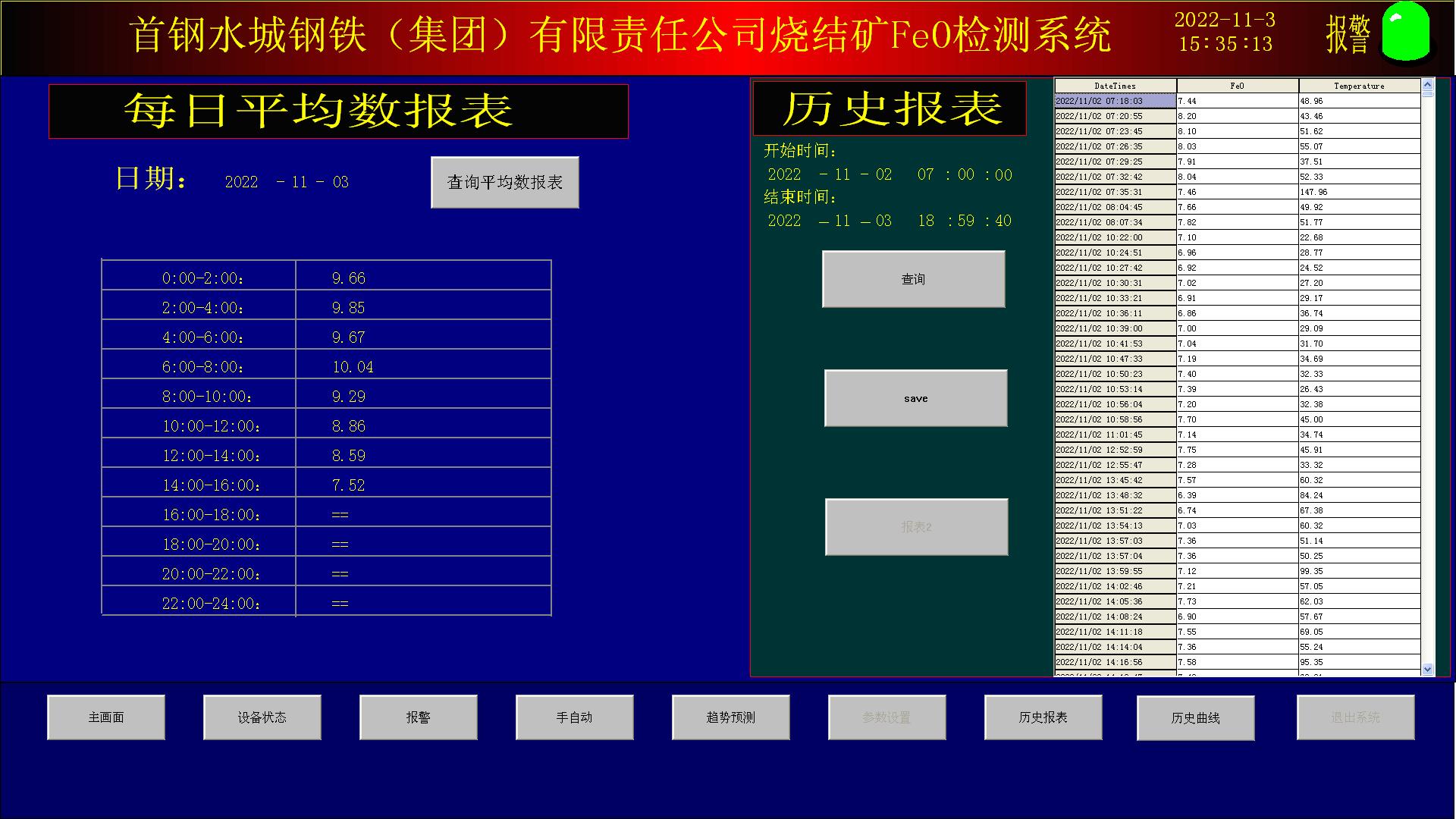
Task: Select row 2022/11/02 07:35:31
Action: [x=1238, y=192]
